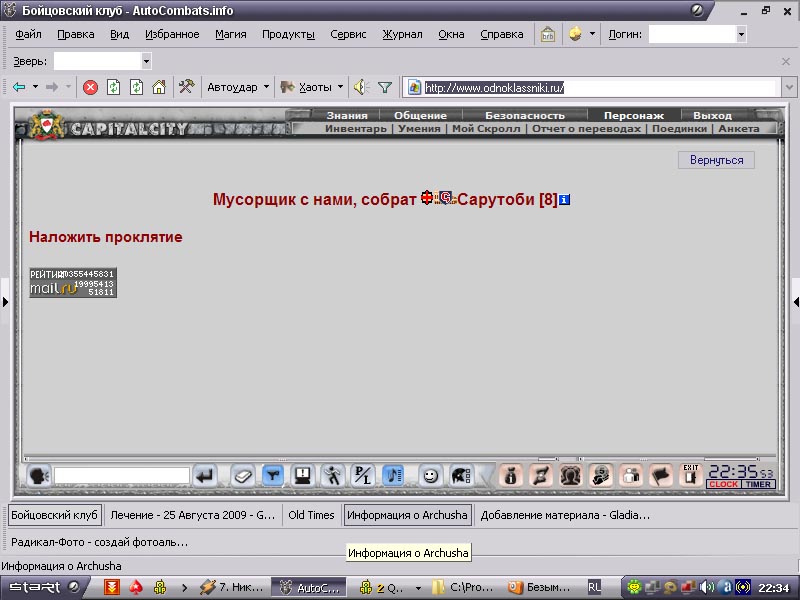This screenshot has height=600, width=800.
Task: Open the Безопасность game menu
Action: (524, 115)
